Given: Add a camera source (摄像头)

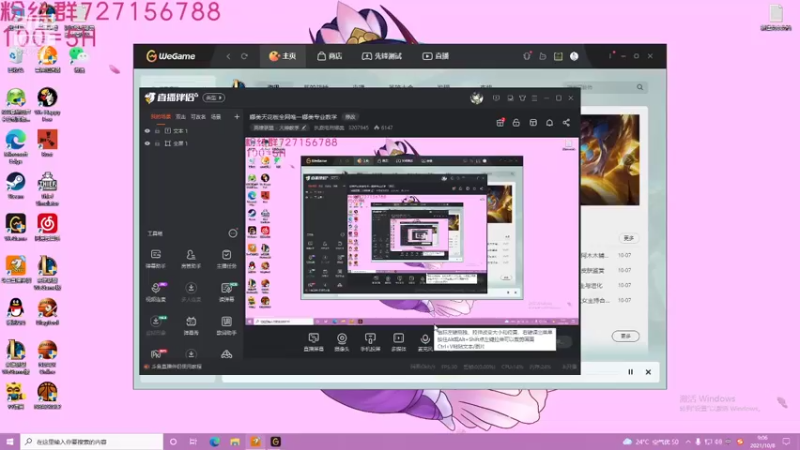Looking at the screenshot, I should coord(342,342).
